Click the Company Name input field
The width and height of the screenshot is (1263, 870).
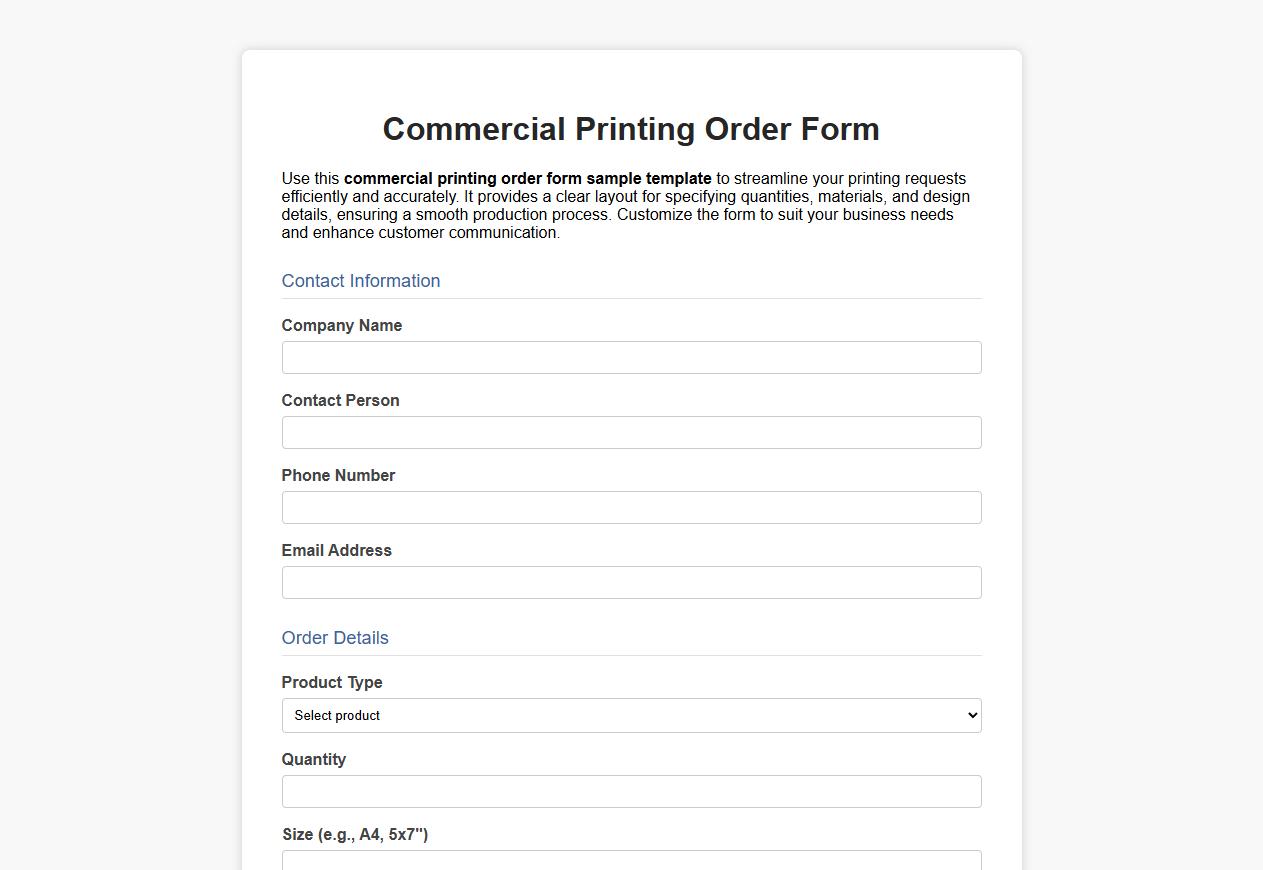coord(631,357)
